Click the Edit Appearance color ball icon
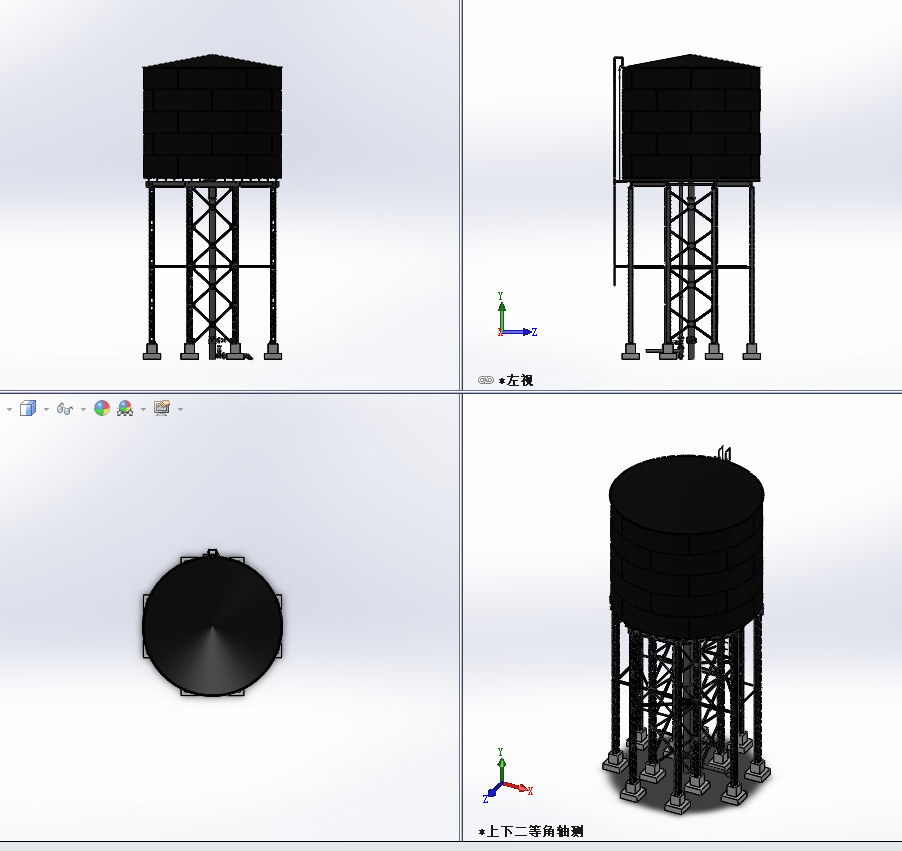Viewport: 902px width, 851px height. coord(102,409)
